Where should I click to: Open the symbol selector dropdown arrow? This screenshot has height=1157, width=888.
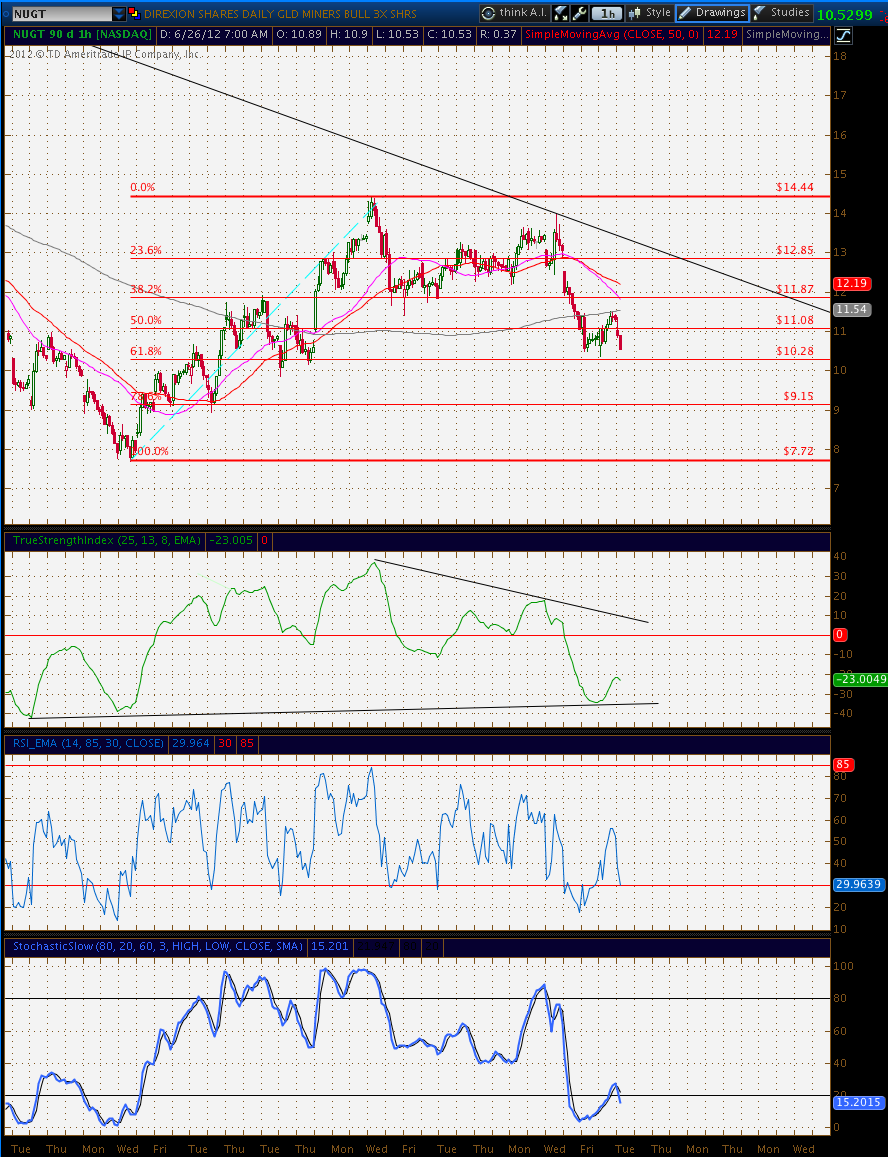pos(119,13)
